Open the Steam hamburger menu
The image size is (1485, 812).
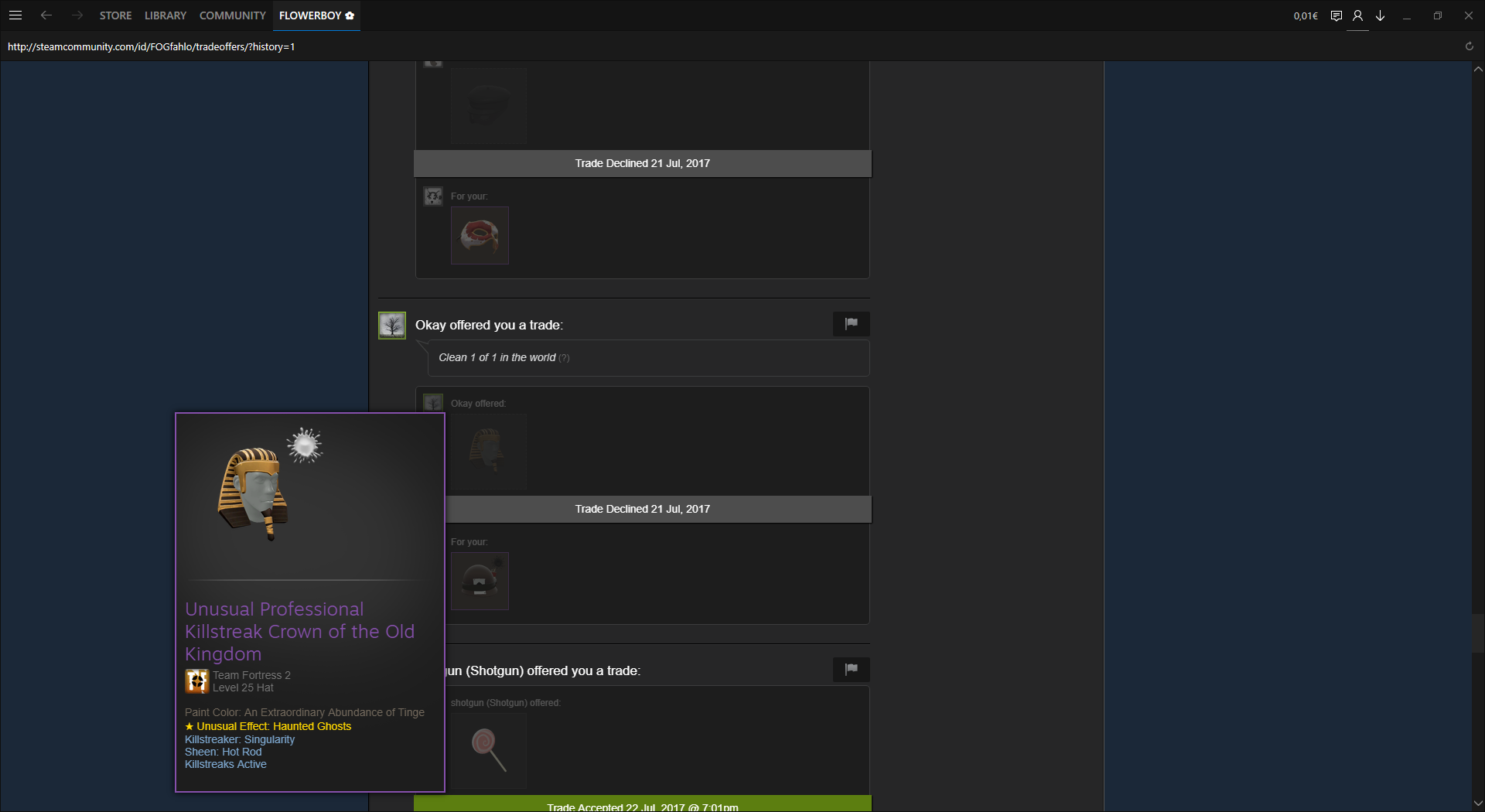point(15,15)
